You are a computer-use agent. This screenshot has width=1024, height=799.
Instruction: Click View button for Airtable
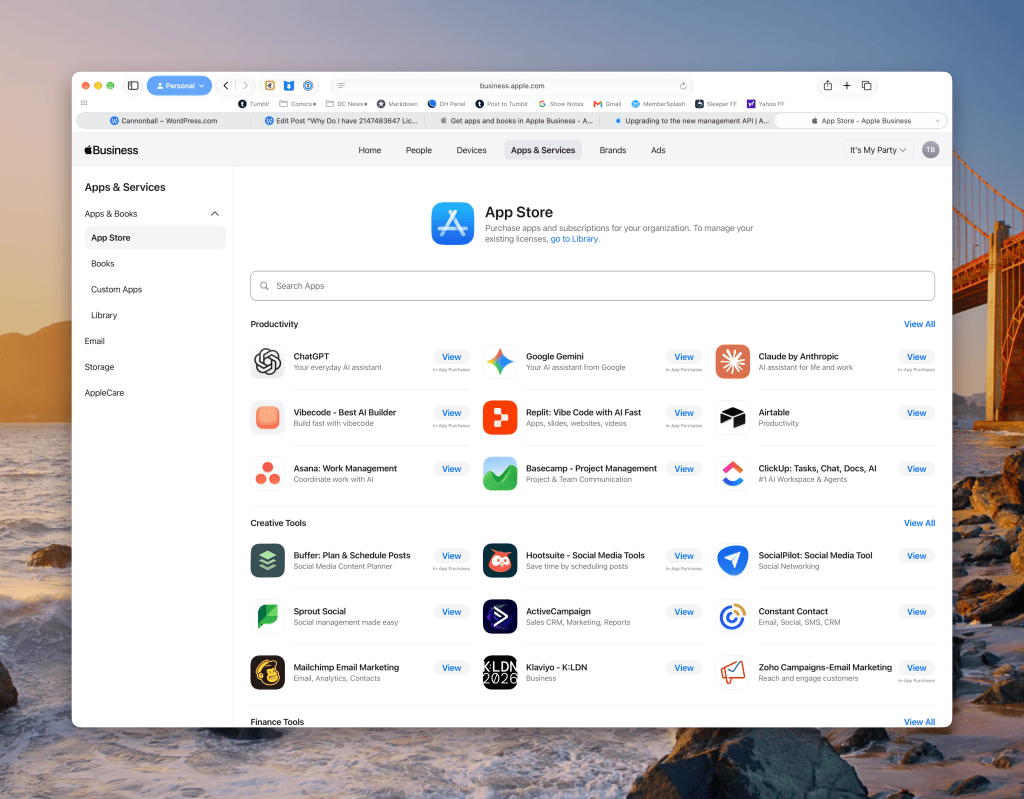click(x=916, y=413)
